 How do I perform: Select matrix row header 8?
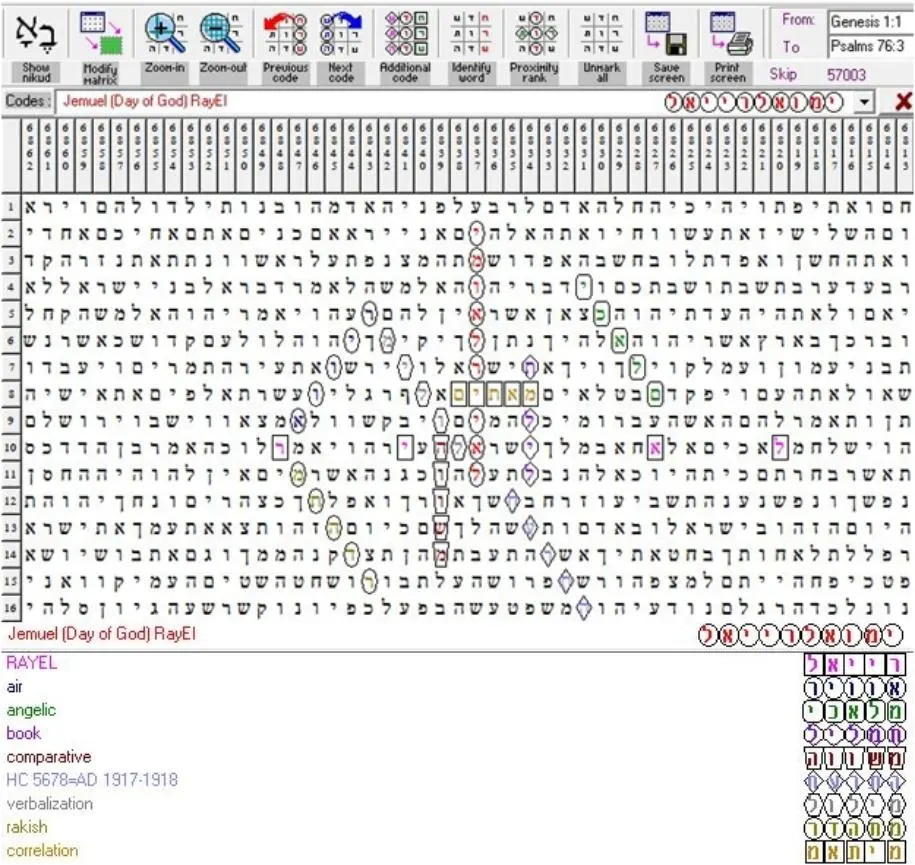pos(11,394)
